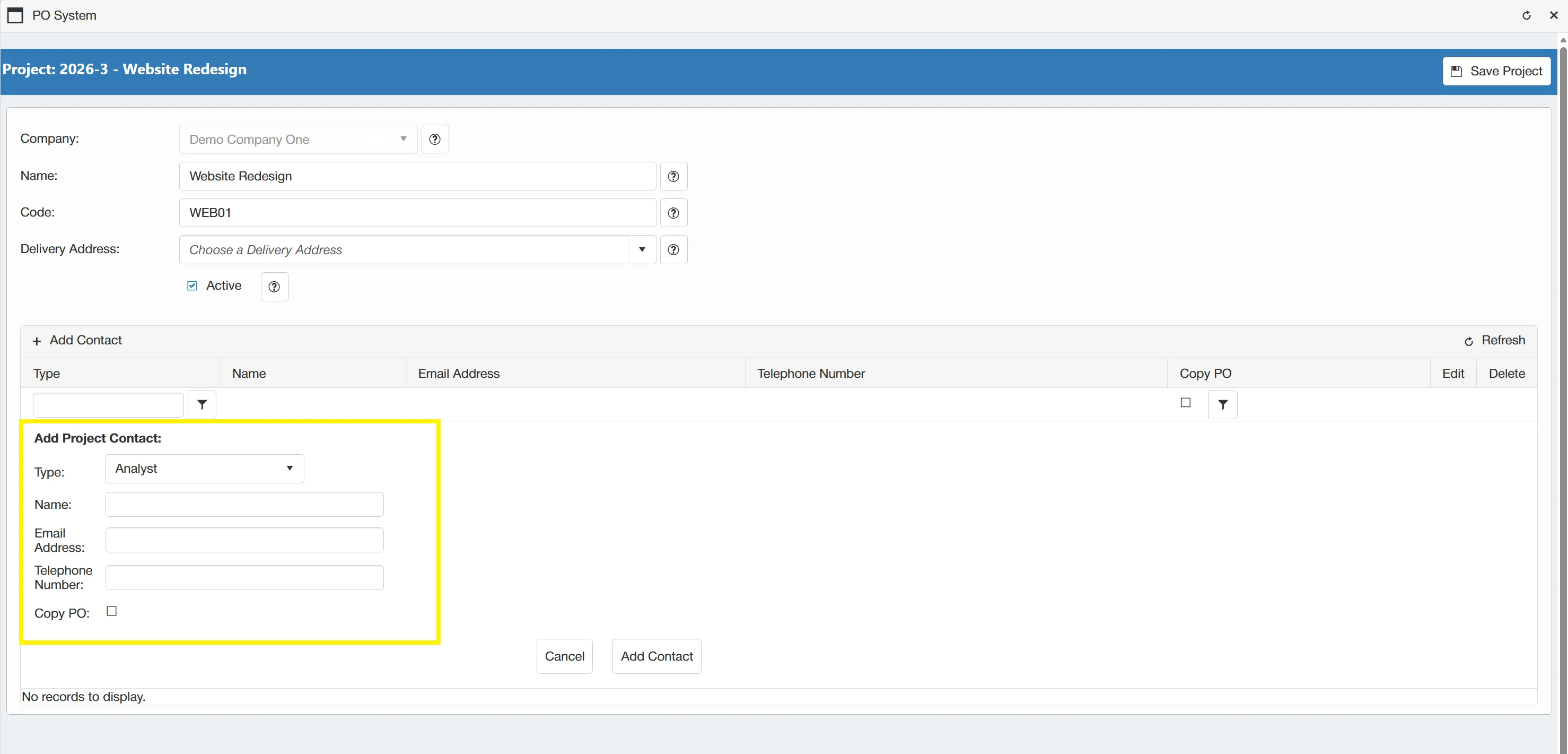Confirm with the Add Contact form button

tap(656, 656)
